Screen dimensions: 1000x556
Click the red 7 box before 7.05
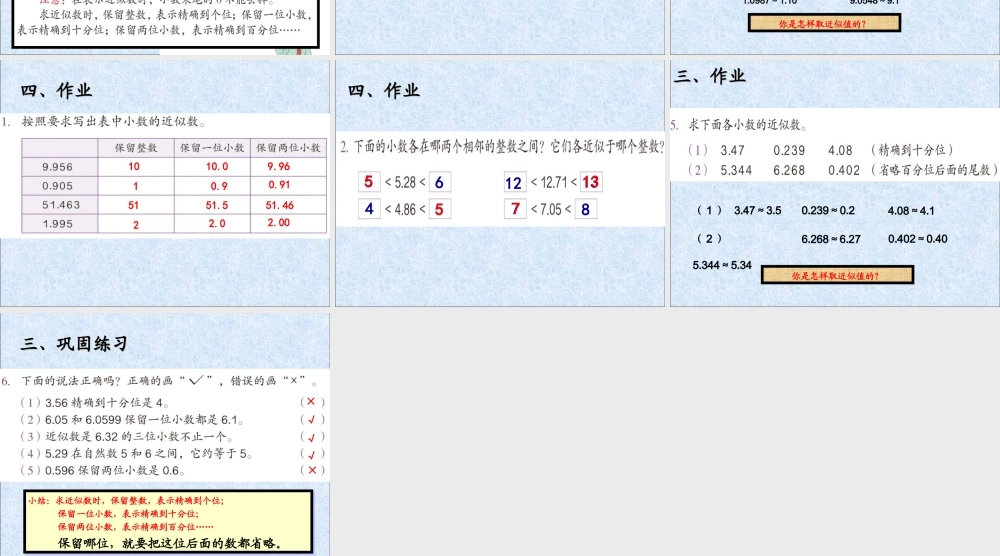click(515, 208)
